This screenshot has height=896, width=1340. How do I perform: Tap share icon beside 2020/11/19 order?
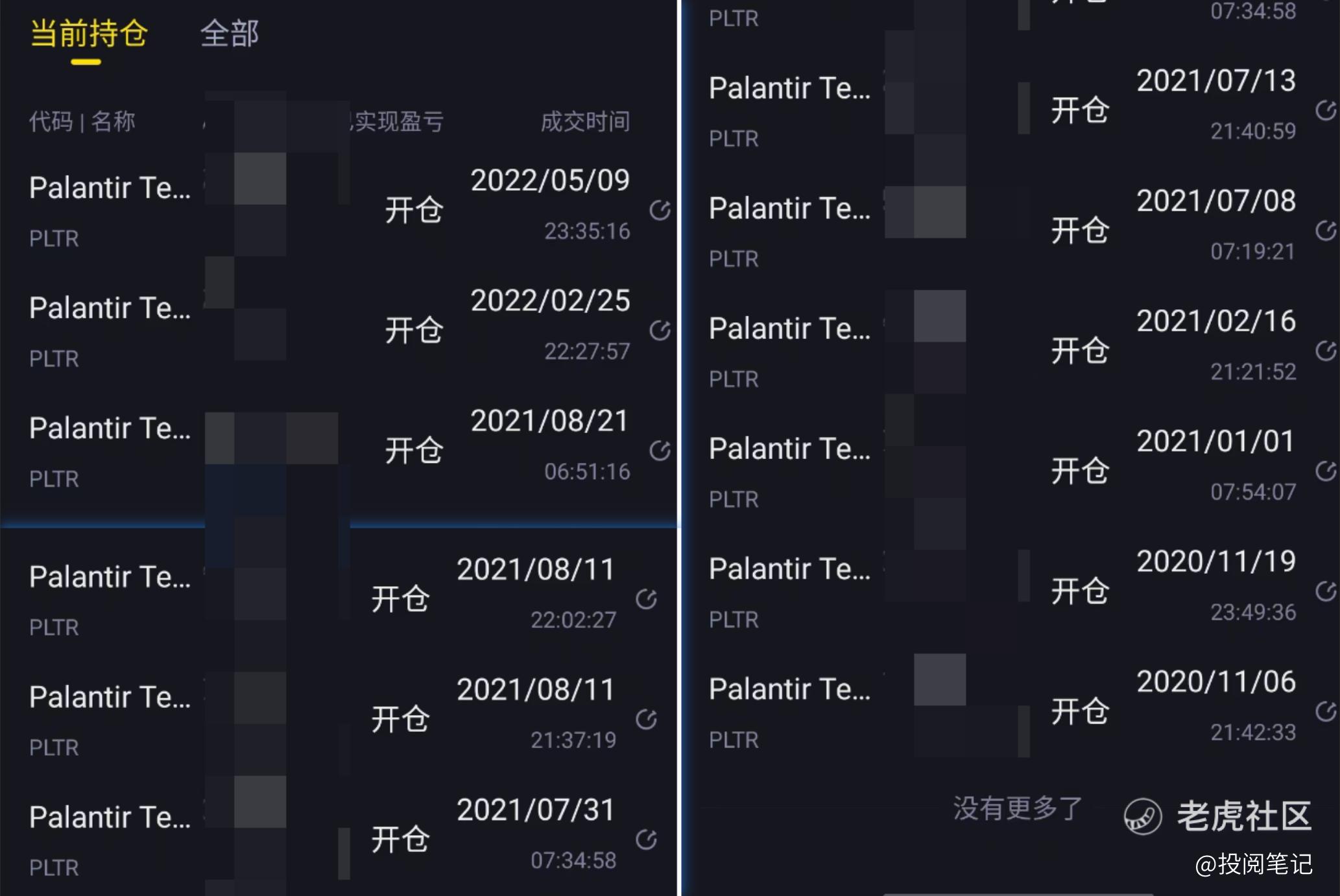click(x=1326, y=591)
